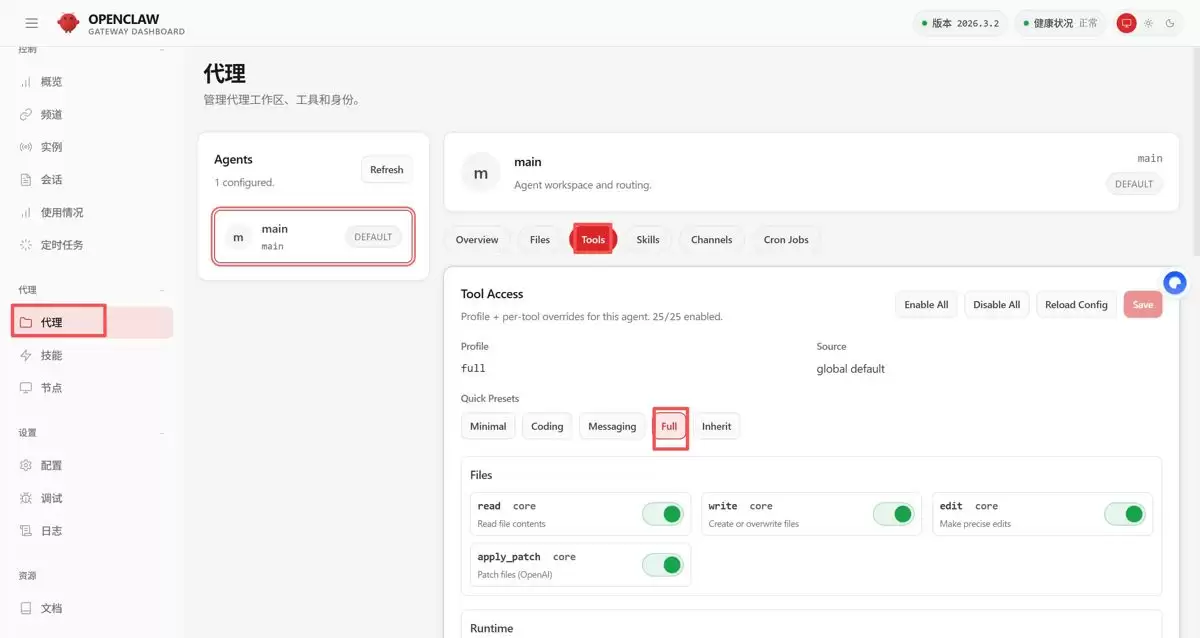Open the hamburger menu in the header
Image resolution: width=1200 pixels, height=638 pixels.
[32, 23]
